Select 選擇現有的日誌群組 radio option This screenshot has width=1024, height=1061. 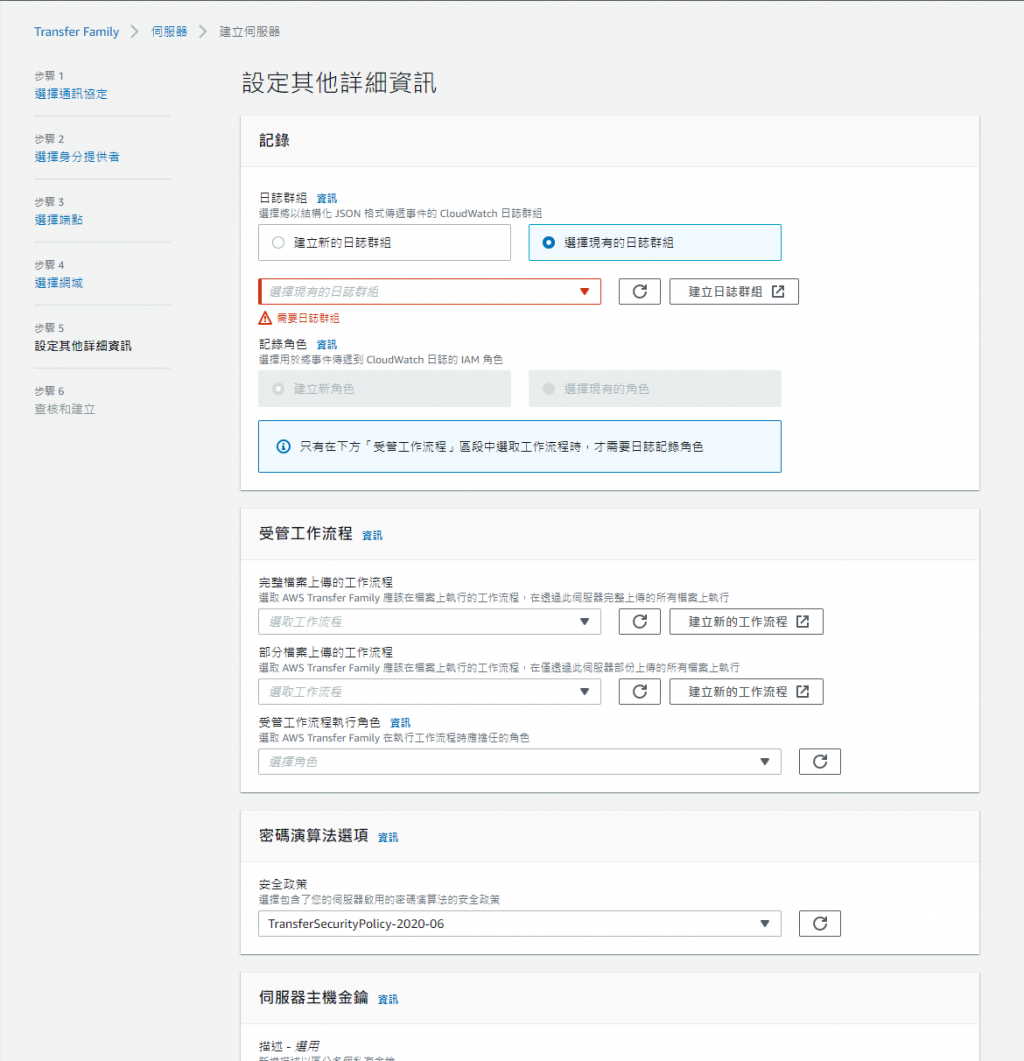pos(654,243)
